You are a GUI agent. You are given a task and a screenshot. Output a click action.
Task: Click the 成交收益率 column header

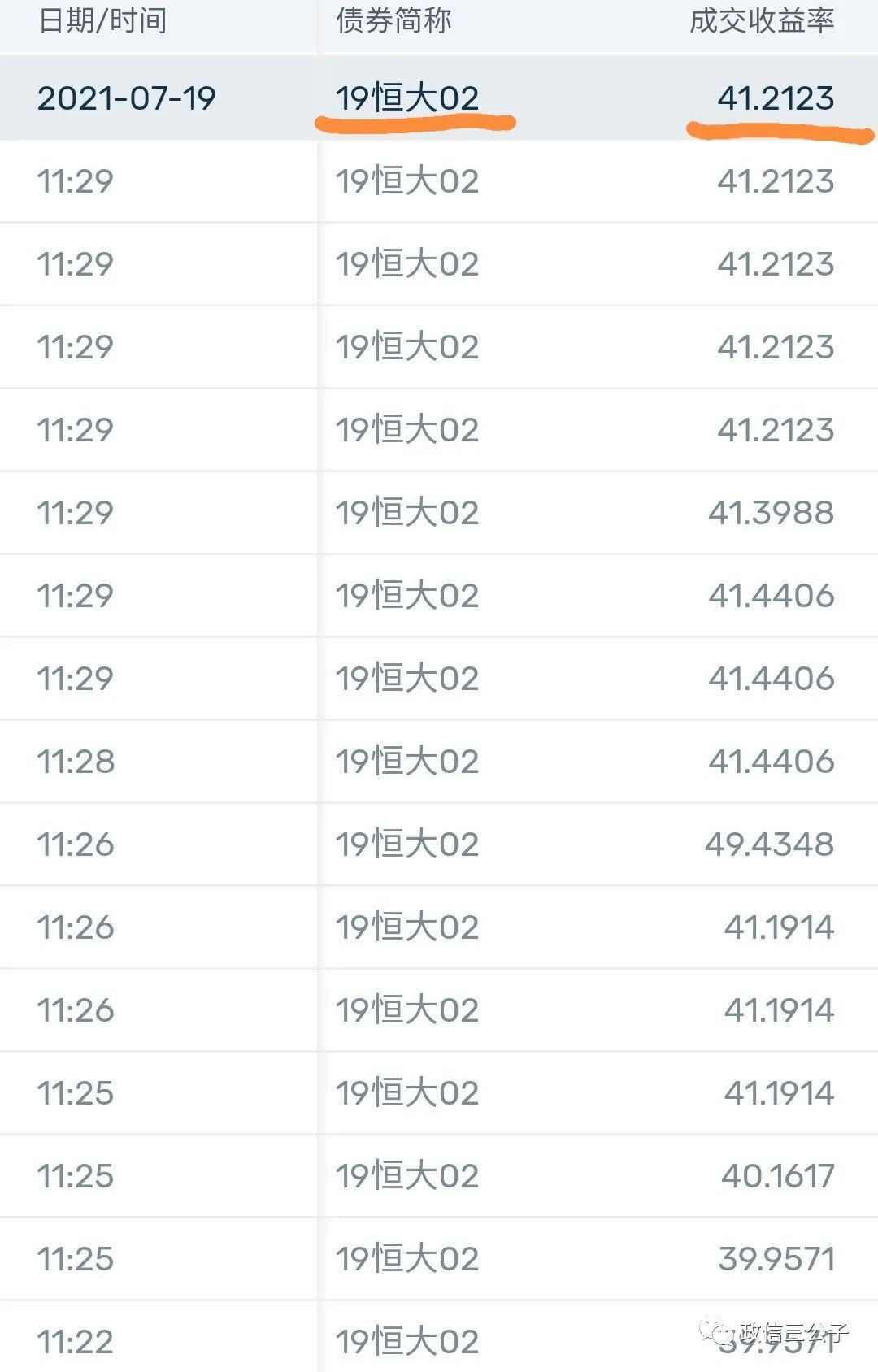(x=762, y=20)
